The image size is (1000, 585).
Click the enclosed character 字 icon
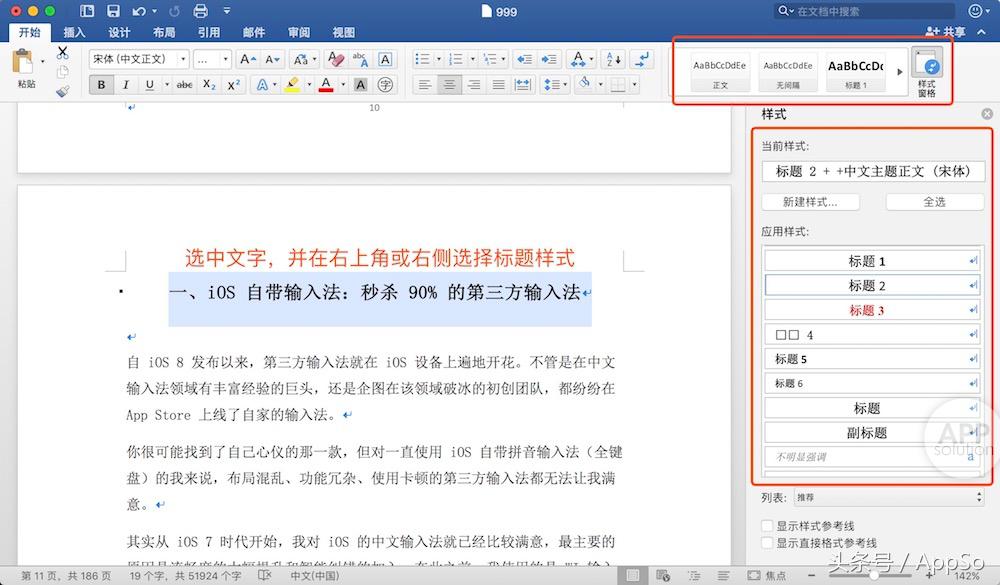pyautogui.click(x=385, y=84)
